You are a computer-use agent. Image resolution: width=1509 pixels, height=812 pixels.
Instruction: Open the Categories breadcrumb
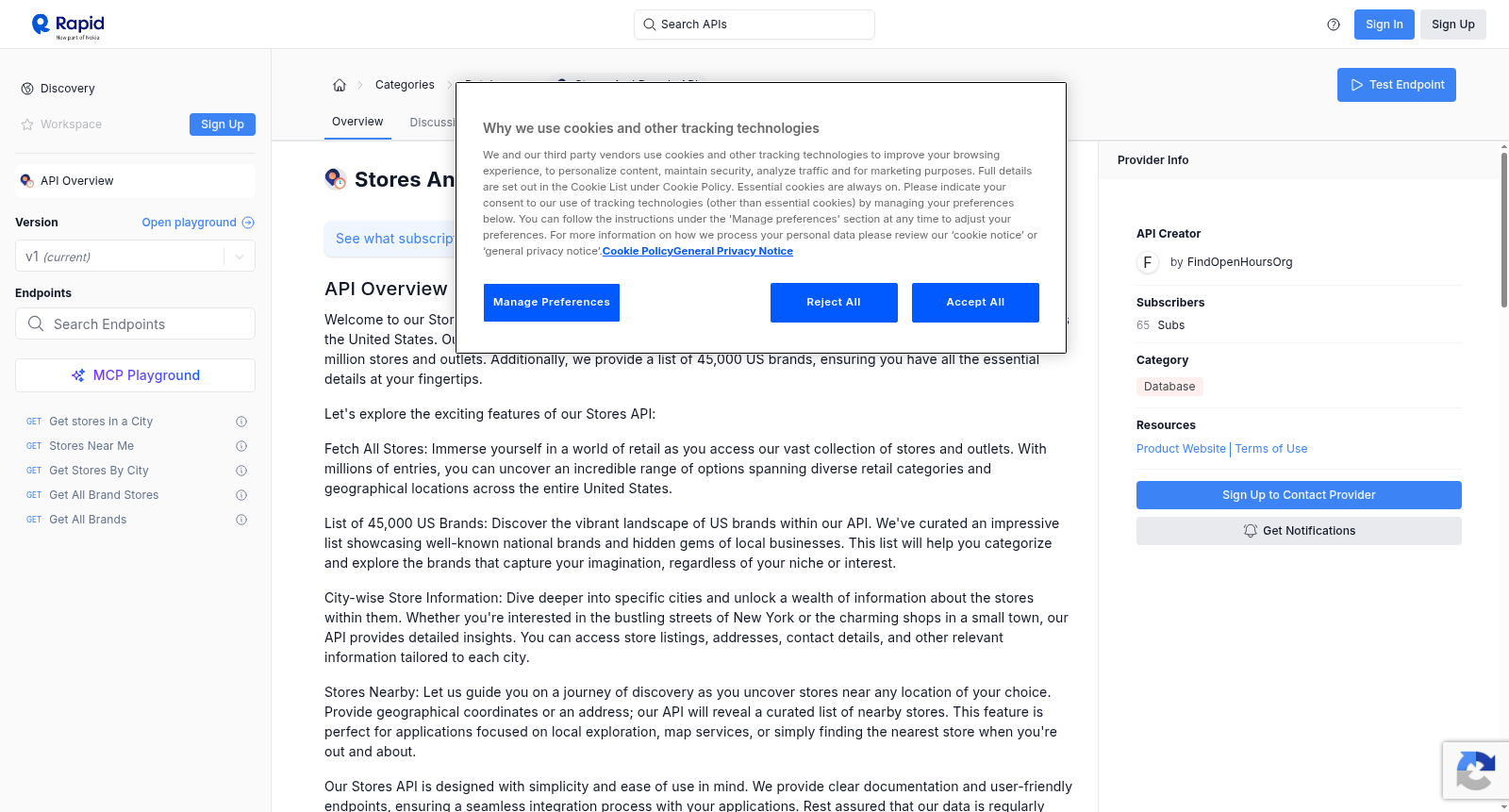point(405,85)
